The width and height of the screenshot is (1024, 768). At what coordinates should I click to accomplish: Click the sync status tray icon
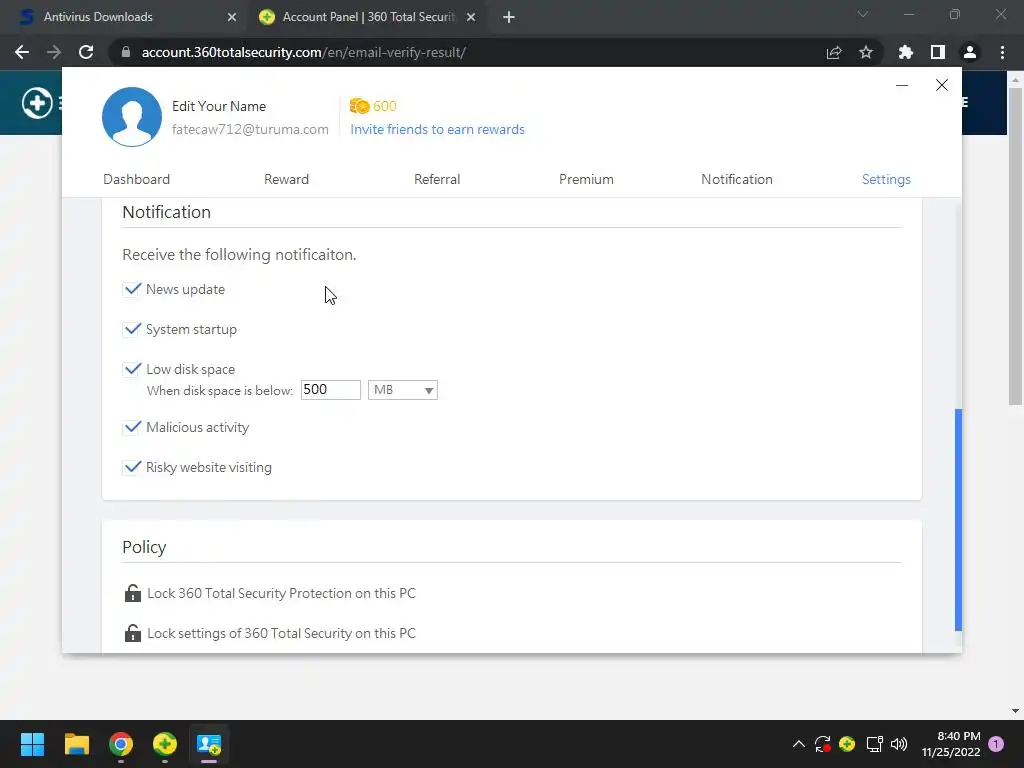click(x=822, y=744)
